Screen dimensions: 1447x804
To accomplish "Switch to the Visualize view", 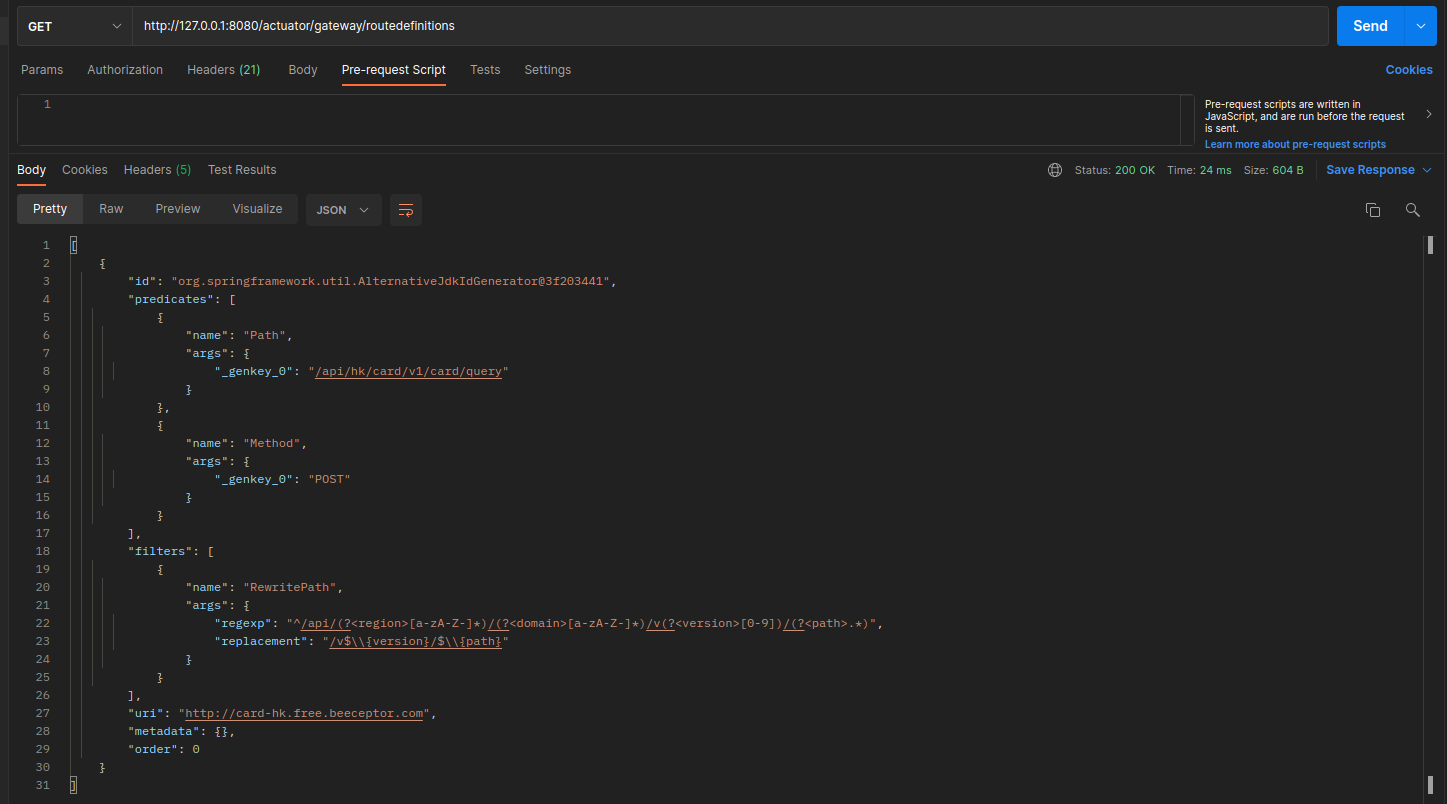I will 257,209.
